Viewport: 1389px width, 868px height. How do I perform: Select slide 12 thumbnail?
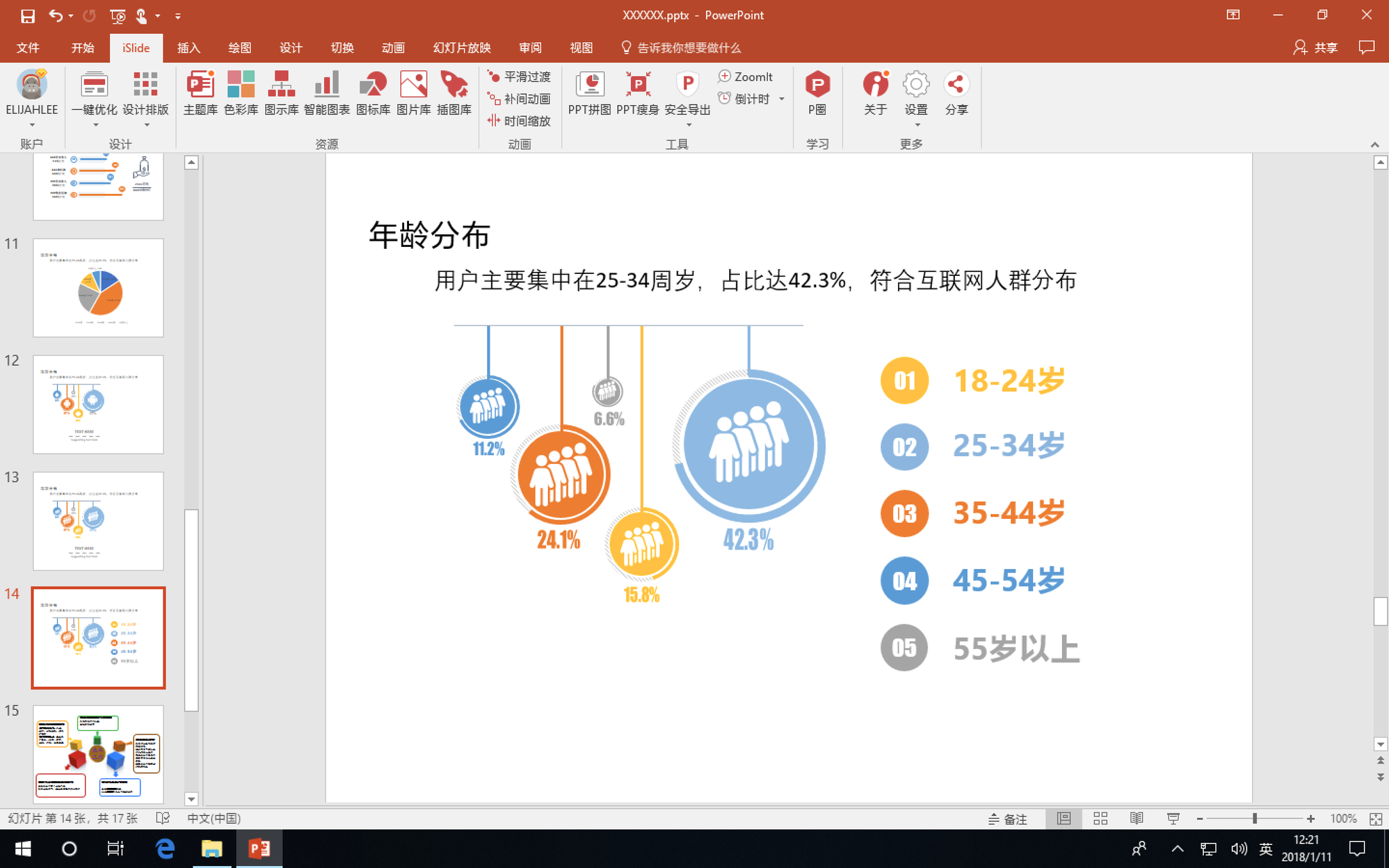98,404
